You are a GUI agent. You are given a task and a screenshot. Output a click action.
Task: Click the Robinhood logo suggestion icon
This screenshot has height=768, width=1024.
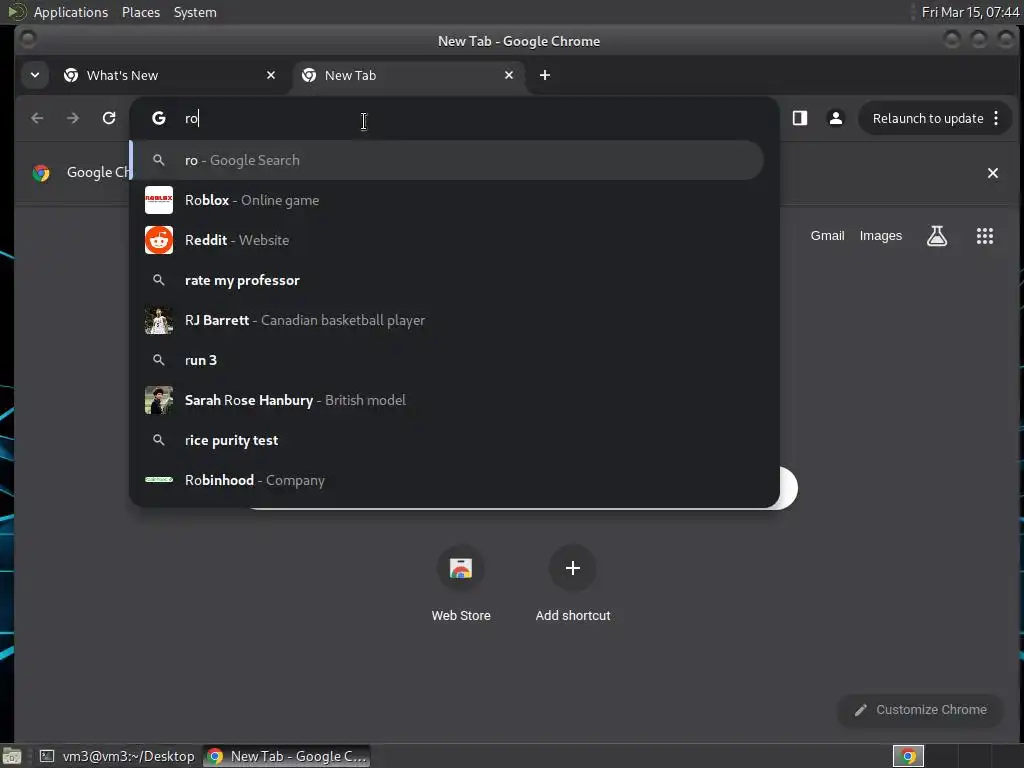click(x=159, y=480)
